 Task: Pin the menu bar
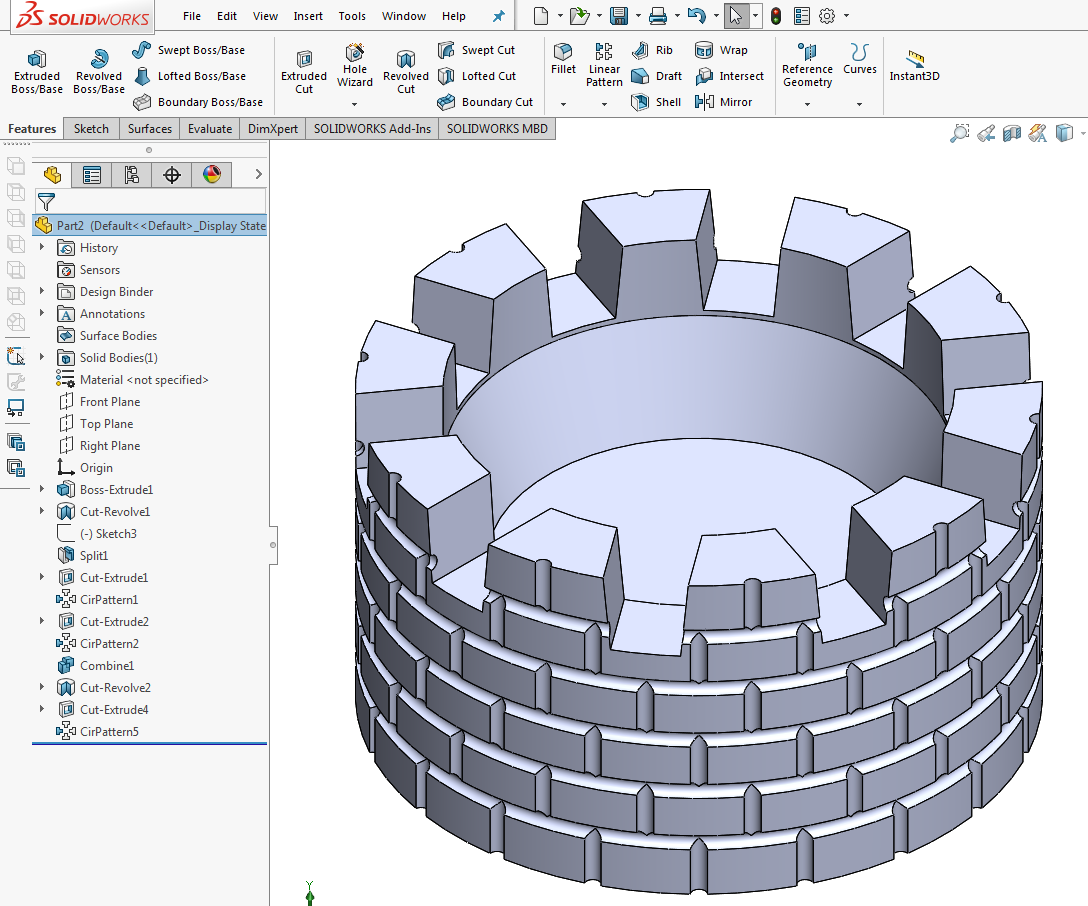(498, 16)
